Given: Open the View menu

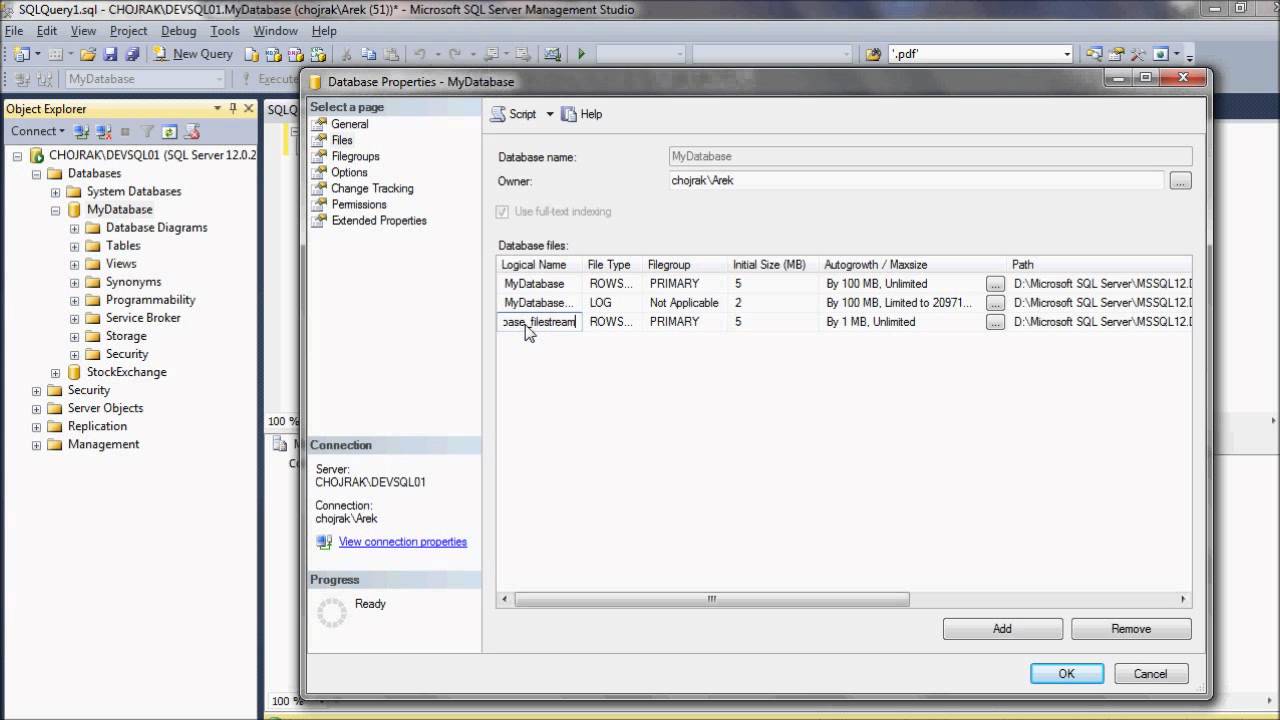Looking at the screenshot, I should click(83, 31).
